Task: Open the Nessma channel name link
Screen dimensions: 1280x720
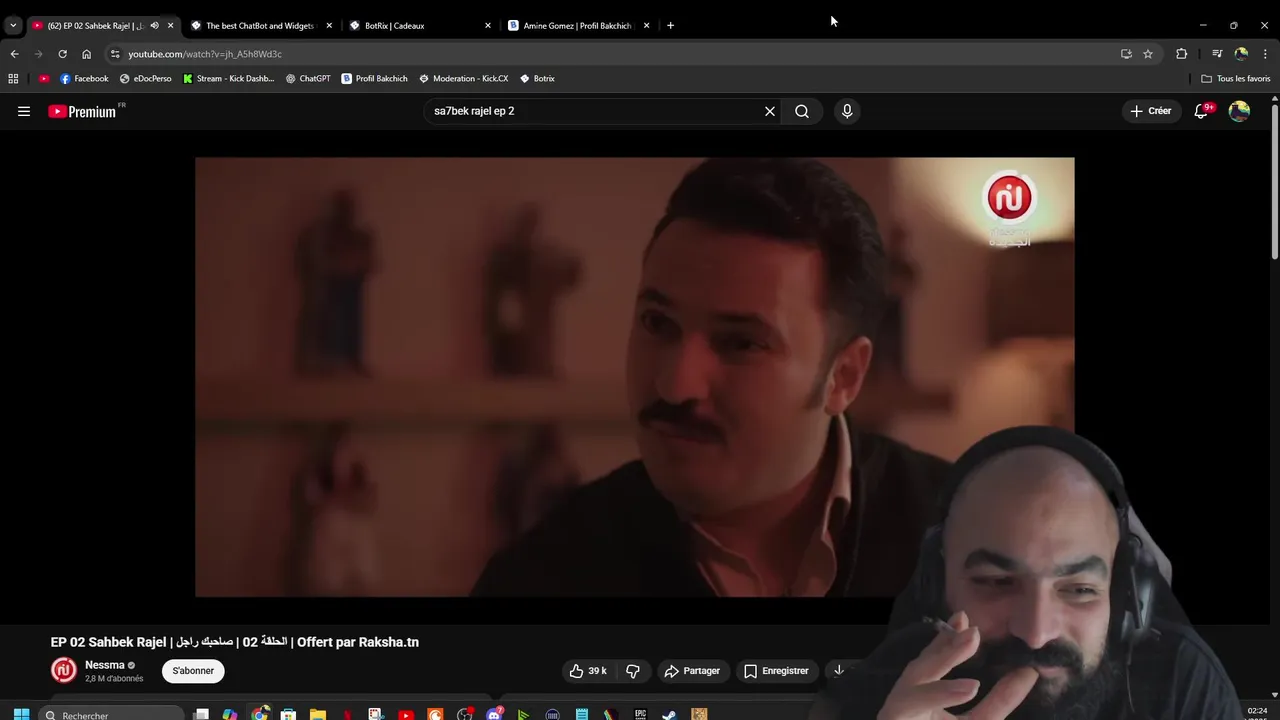Action: click(x=105, y=665)
